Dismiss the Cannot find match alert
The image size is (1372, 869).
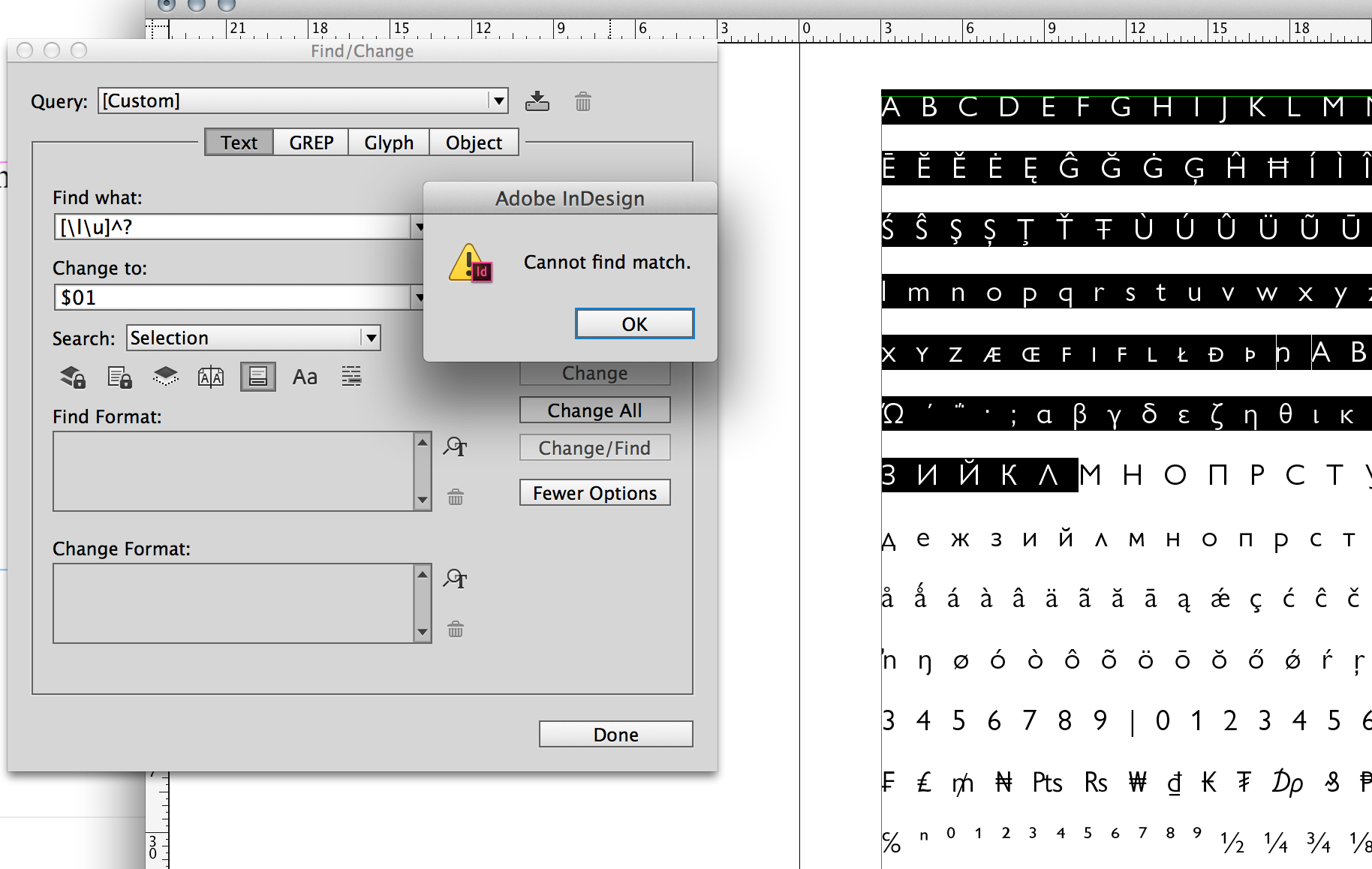[633, 323]
